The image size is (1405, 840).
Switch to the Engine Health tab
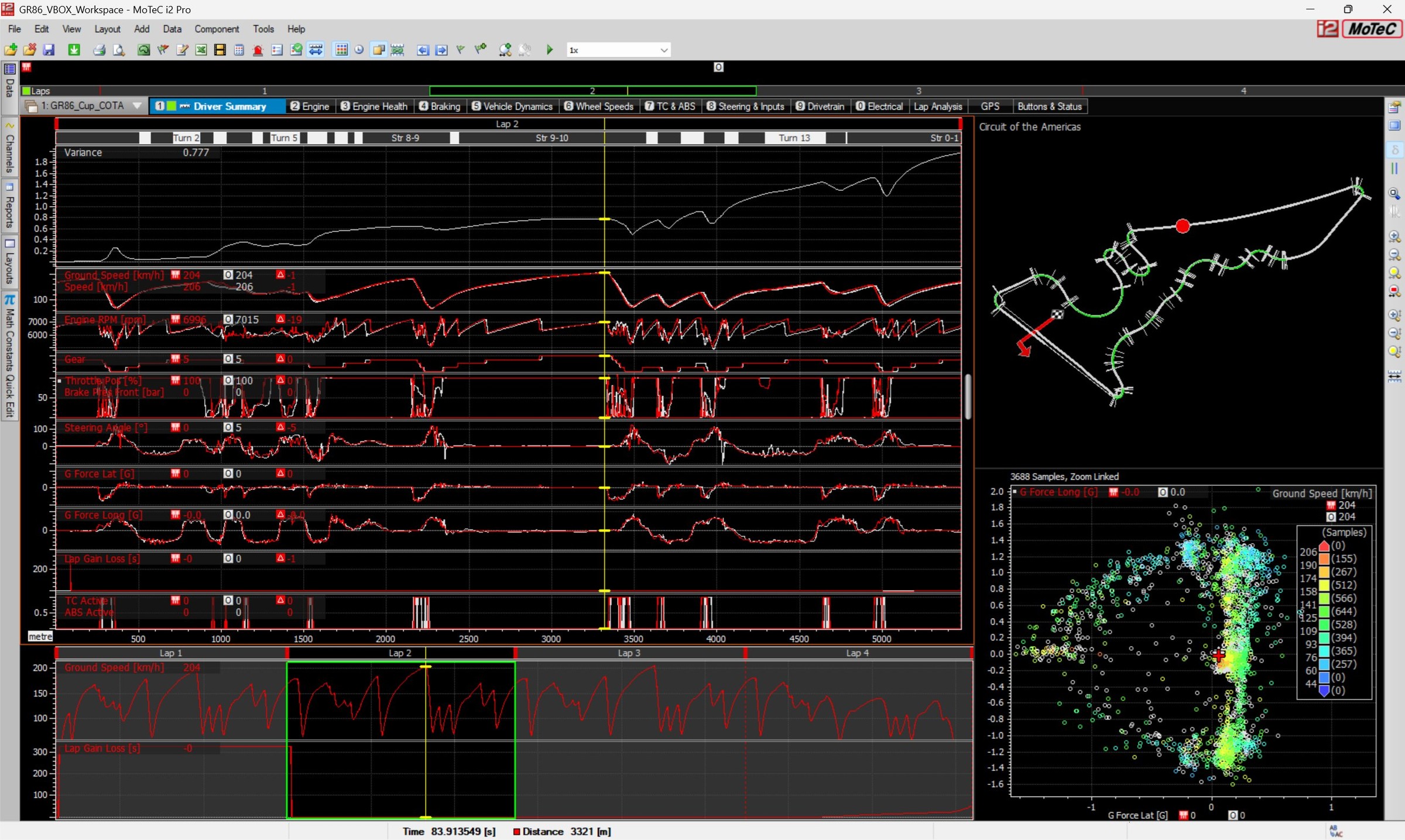375,107
